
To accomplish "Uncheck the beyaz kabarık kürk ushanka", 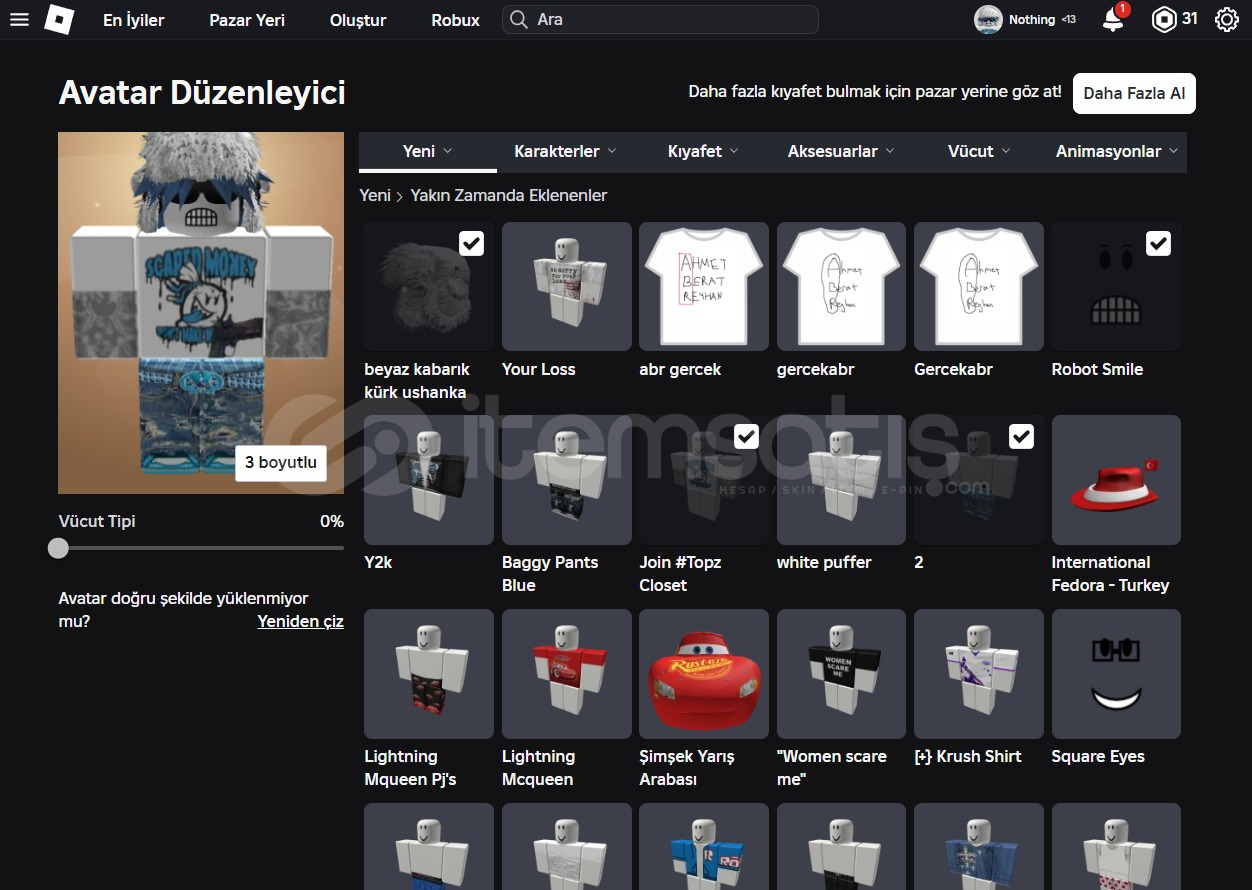I will (471, 243).
